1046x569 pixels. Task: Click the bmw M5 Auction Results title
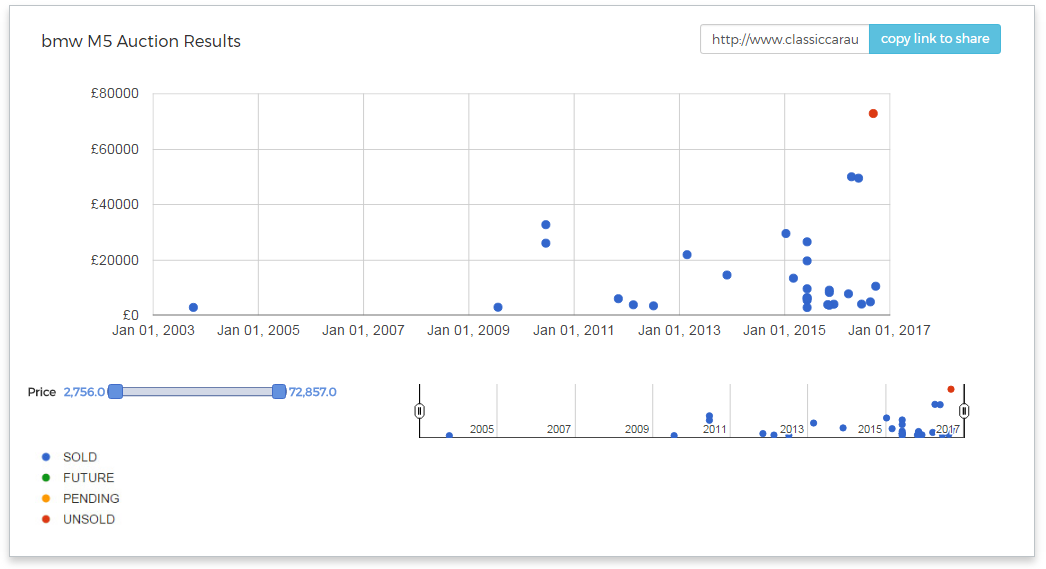point(141,41)
